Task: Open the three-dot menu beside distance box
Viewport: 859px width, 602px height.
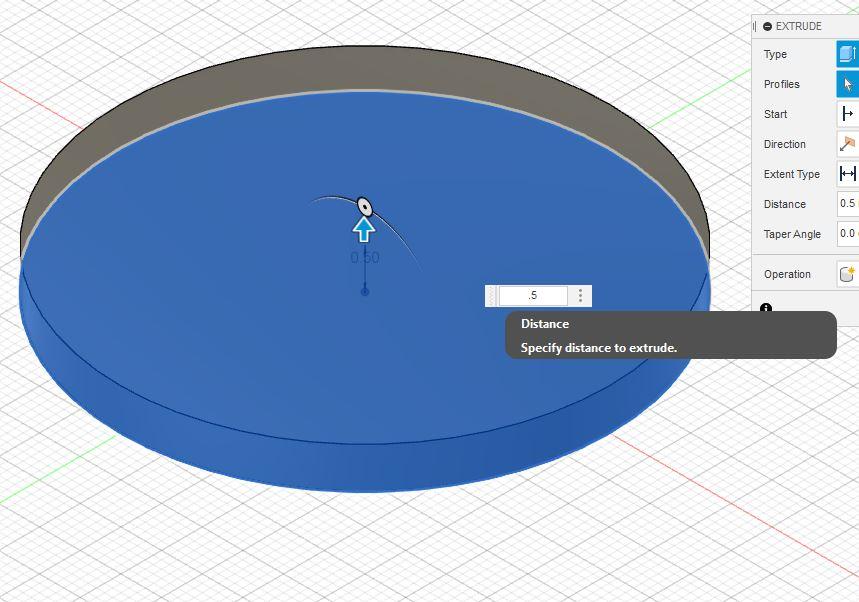Action: pyautogui.click(x=580, y=295)
